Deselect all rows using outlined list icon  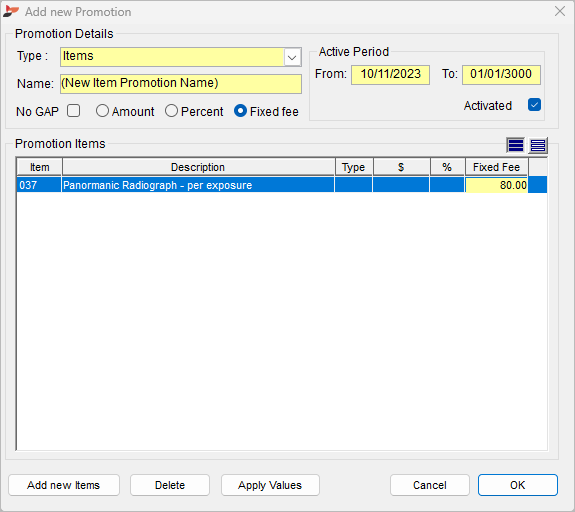pyautogui.click(x=538, y=145)
